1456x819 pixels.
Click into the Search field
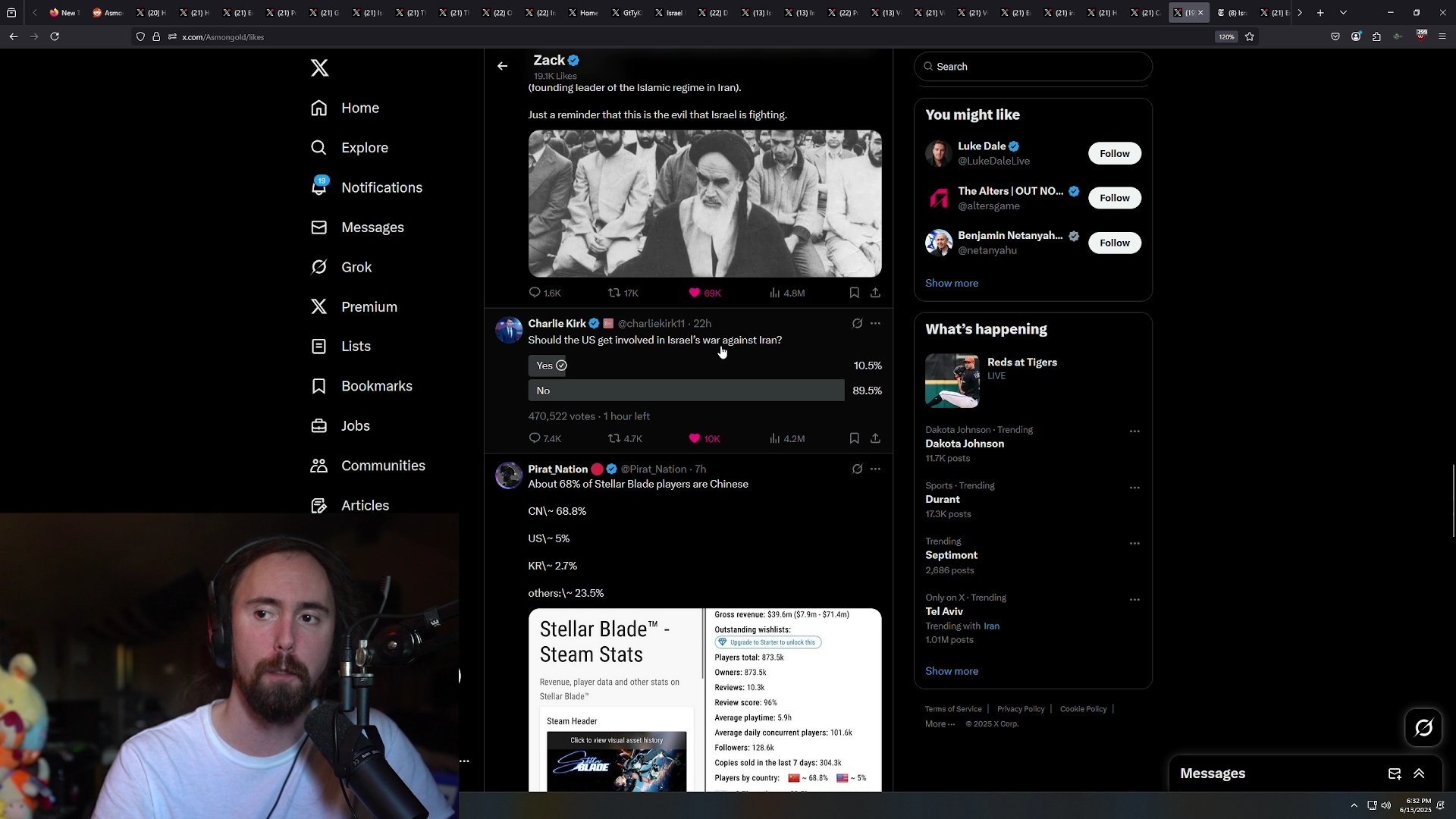tap(1033, 67)
